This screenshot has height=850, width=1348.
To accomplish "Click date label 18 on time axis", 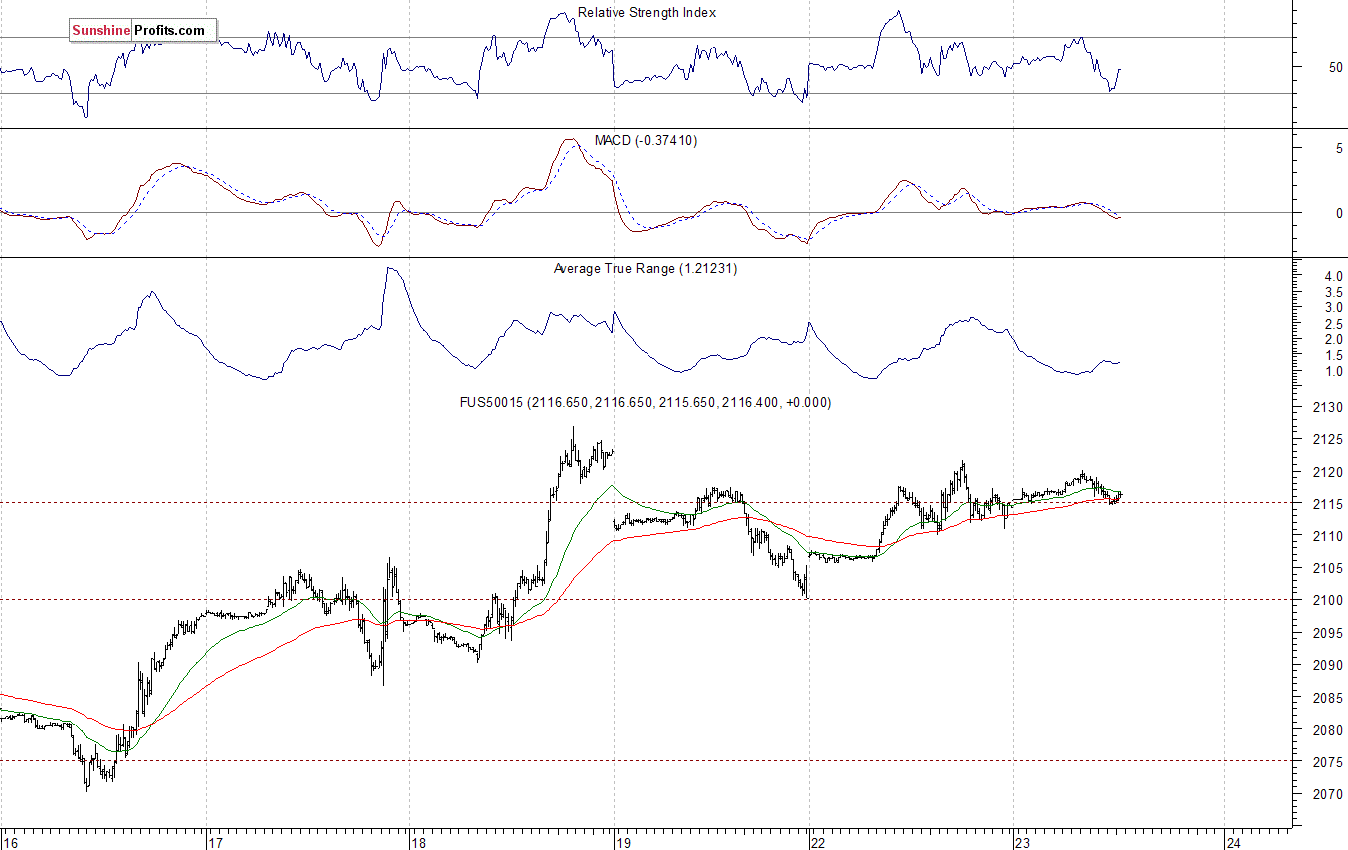I will tap(418, 841).
